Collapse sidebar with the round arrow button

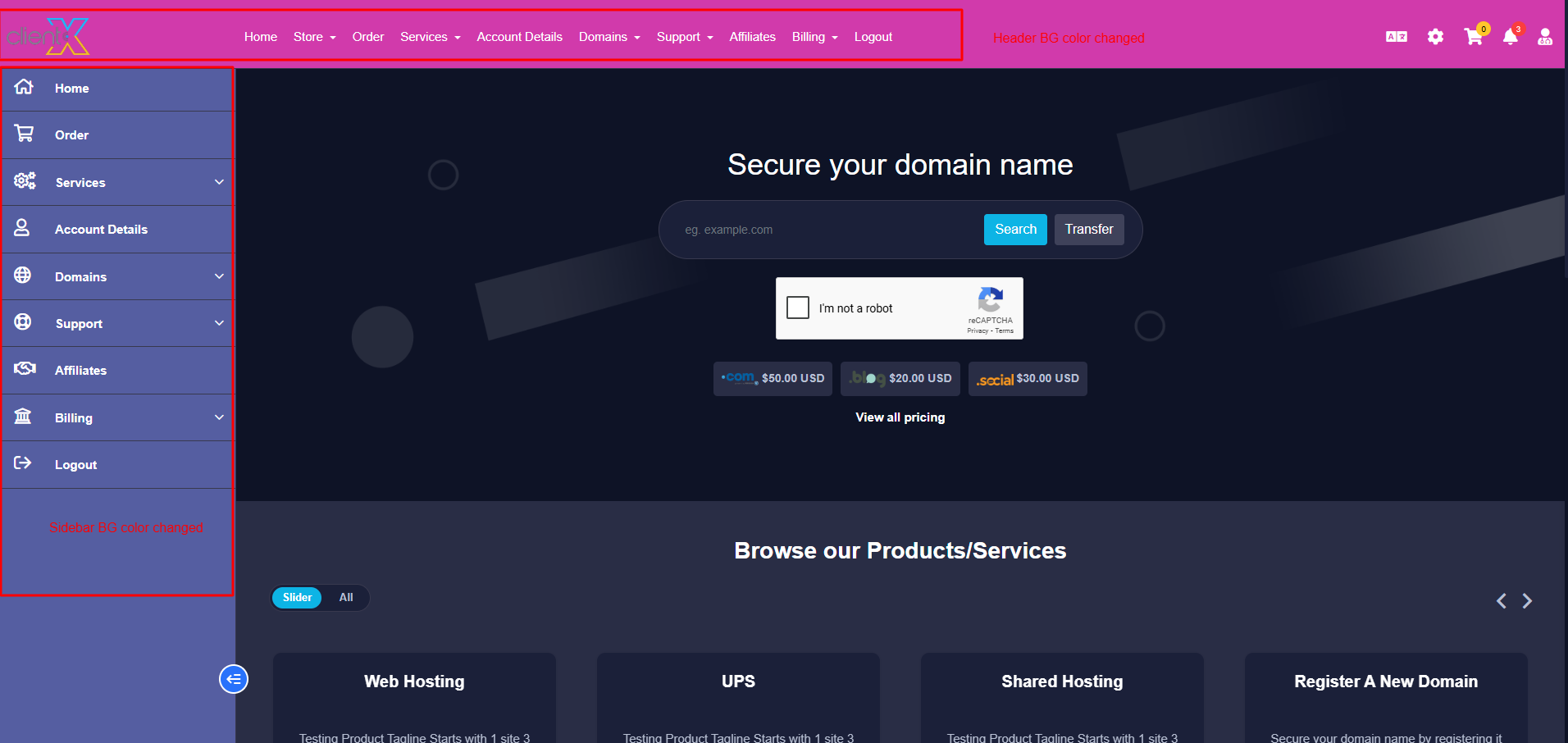(234, 679)
